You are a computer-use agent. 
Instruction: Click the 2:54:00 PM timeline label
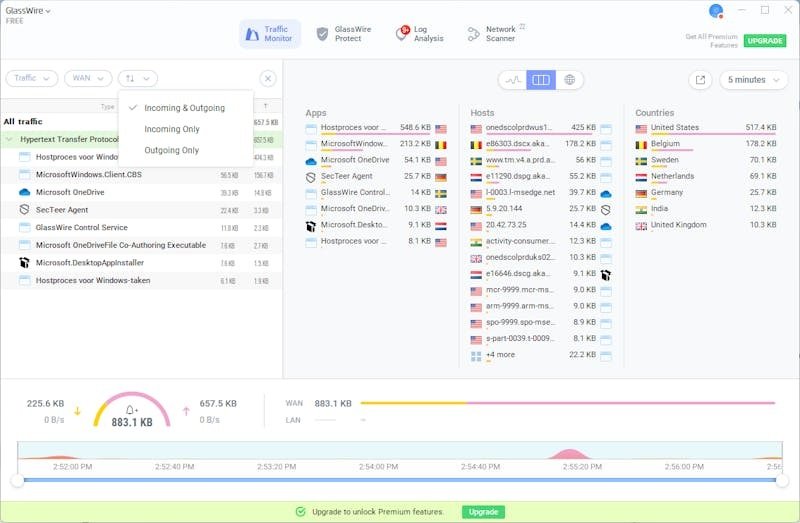pyautogui.click(x=378, y=466)
